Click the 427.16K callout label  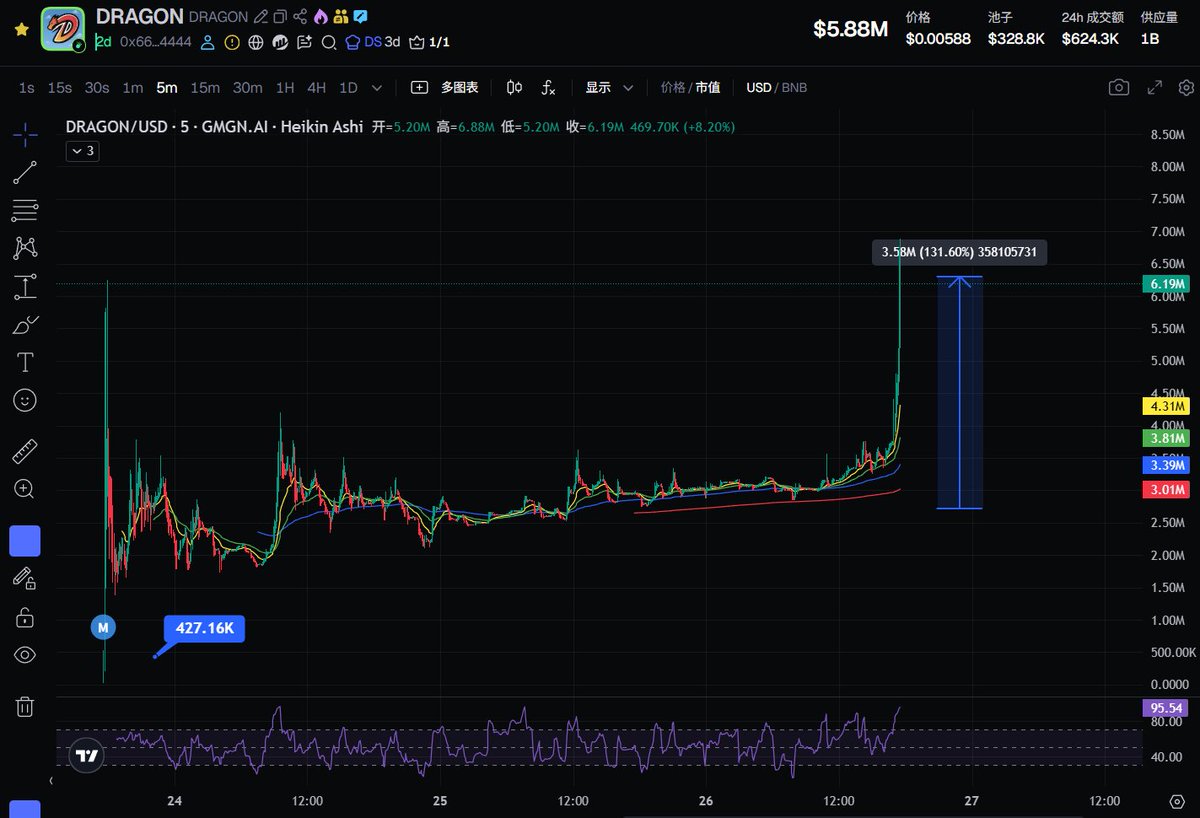click(204, 629)
